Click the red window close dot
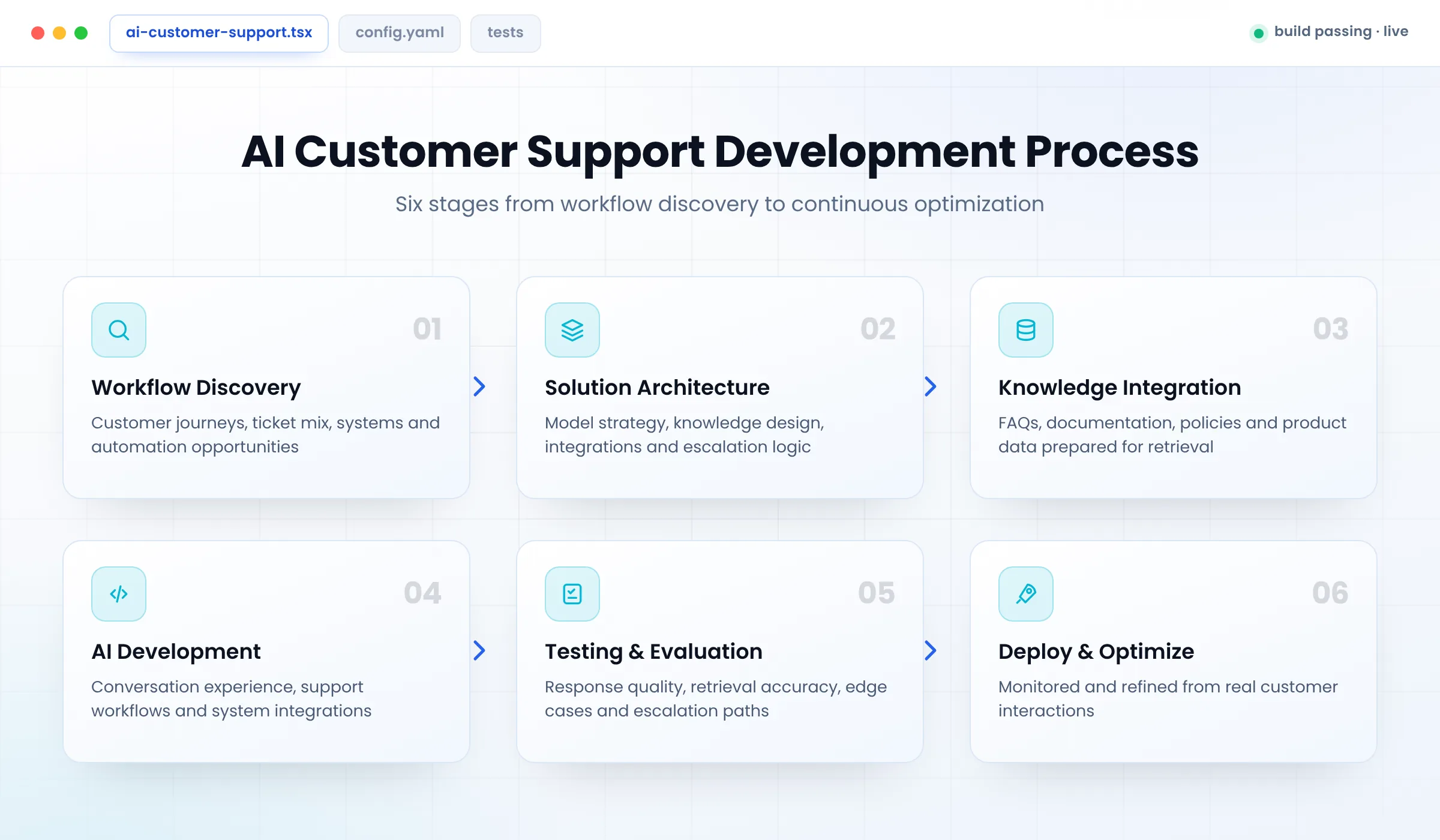The image size is (1440, 840). 38,33
